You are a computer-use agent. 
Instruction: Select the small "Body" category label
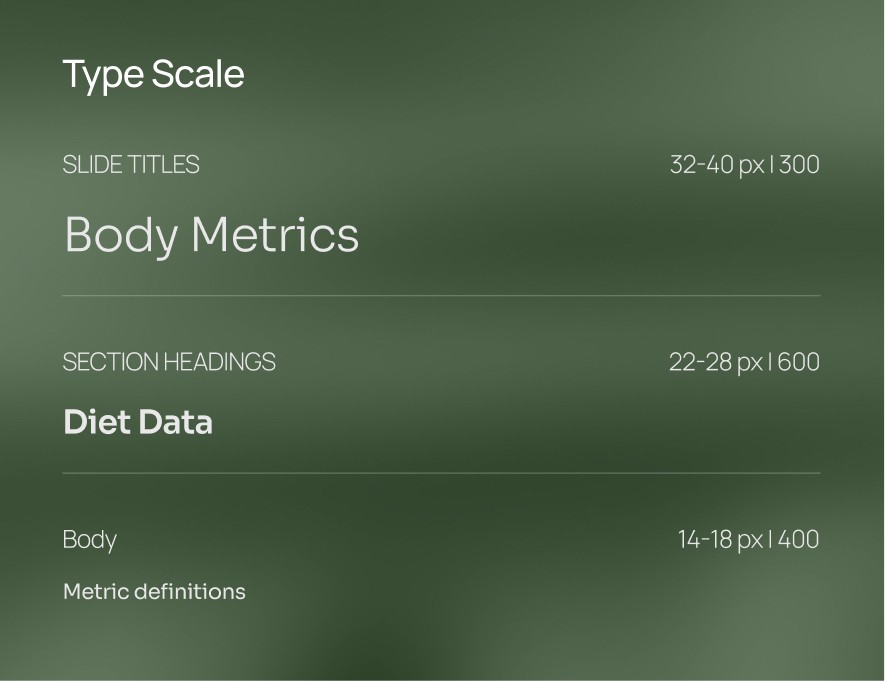click(90, 541)
